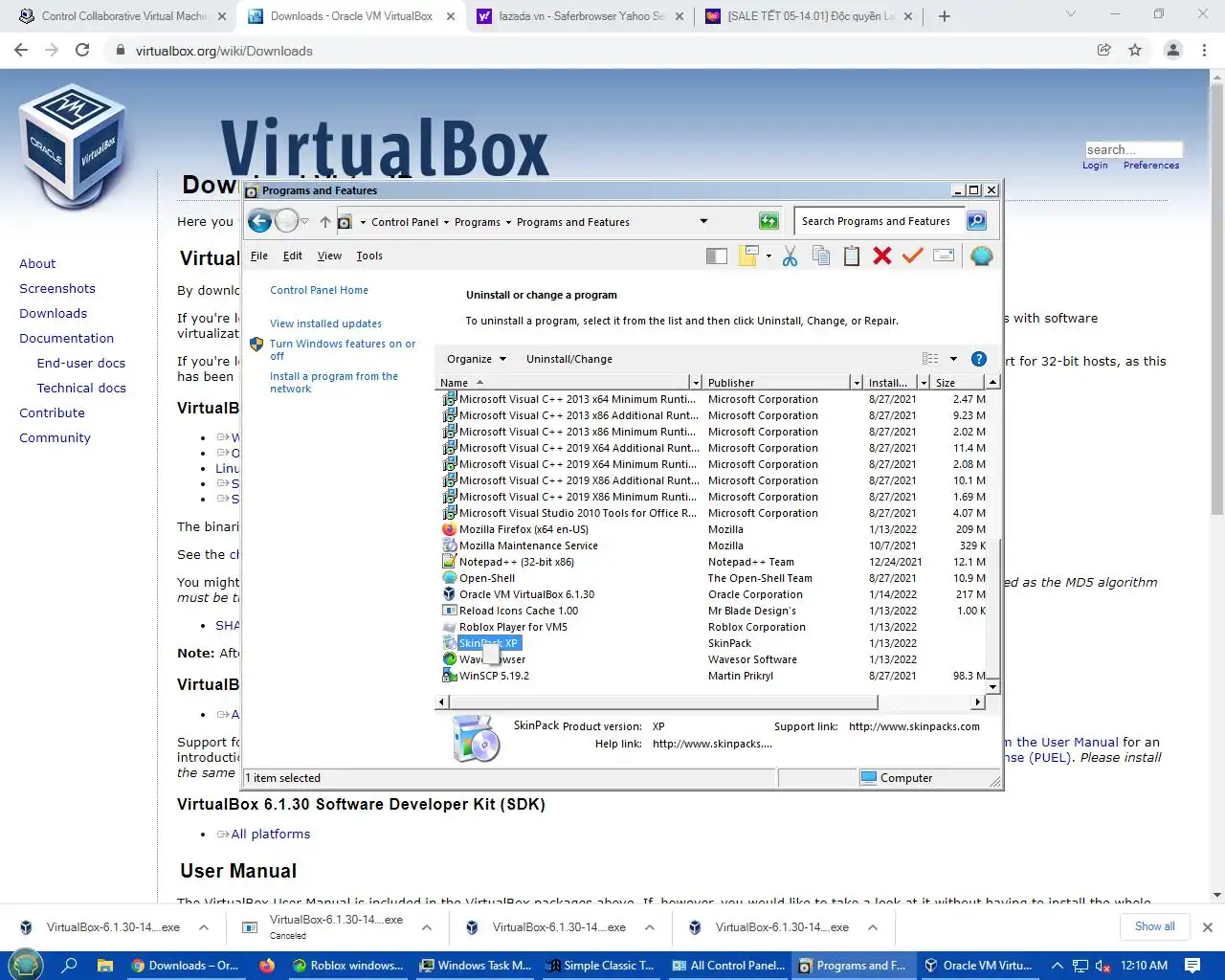Open the File menu

tap(259, 256)
